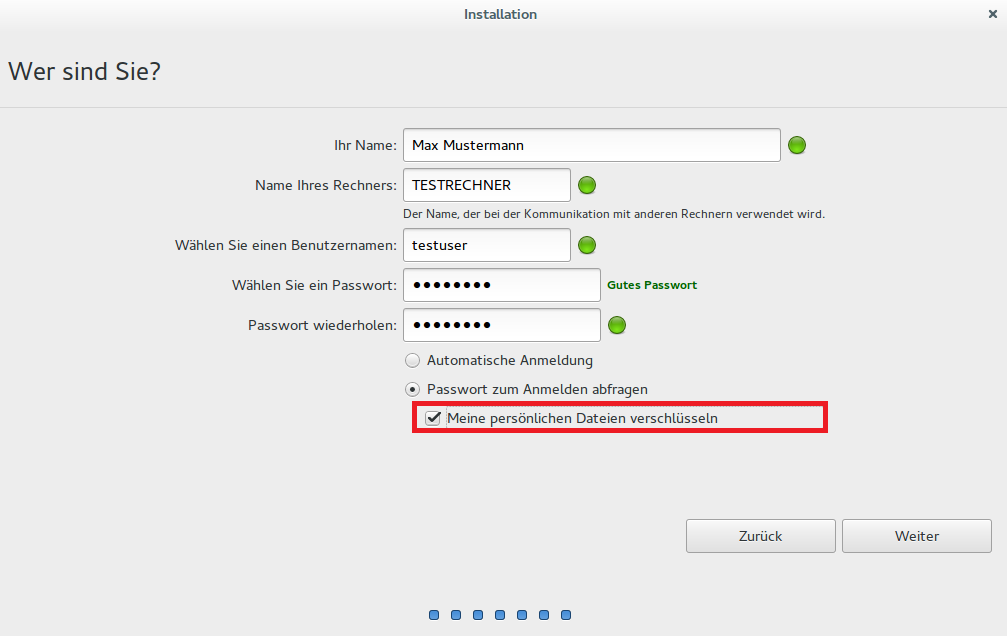
Task: Click the green check indicator beside username field
Action: [587, 245]
